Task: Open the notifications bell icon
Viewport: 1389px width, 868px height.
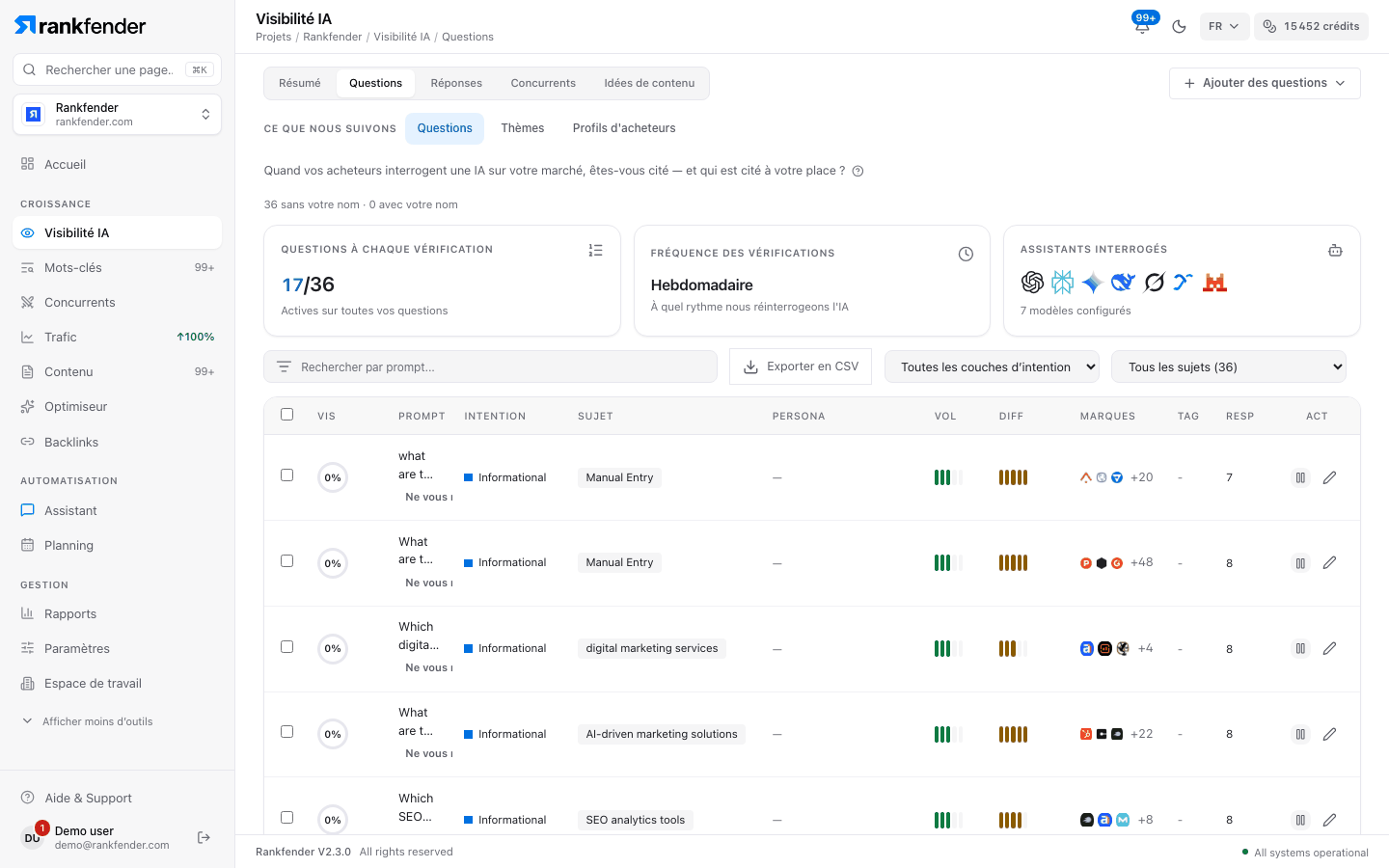Action: point(1142,26)
